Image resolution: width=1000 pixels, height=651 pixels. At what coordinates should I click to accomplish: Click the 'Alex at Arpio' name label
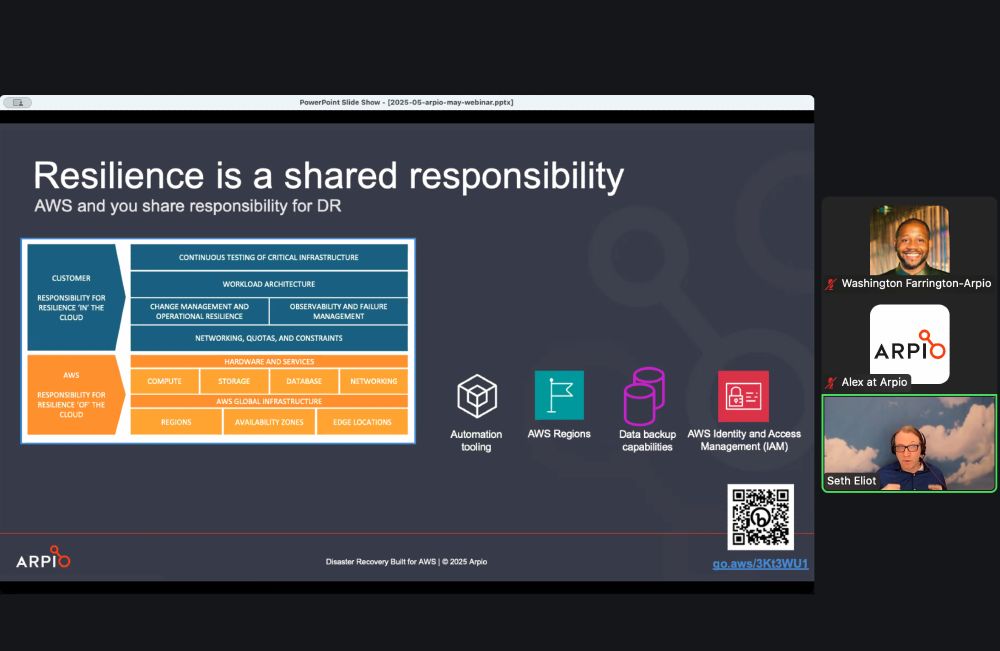(x=874, y=382)
